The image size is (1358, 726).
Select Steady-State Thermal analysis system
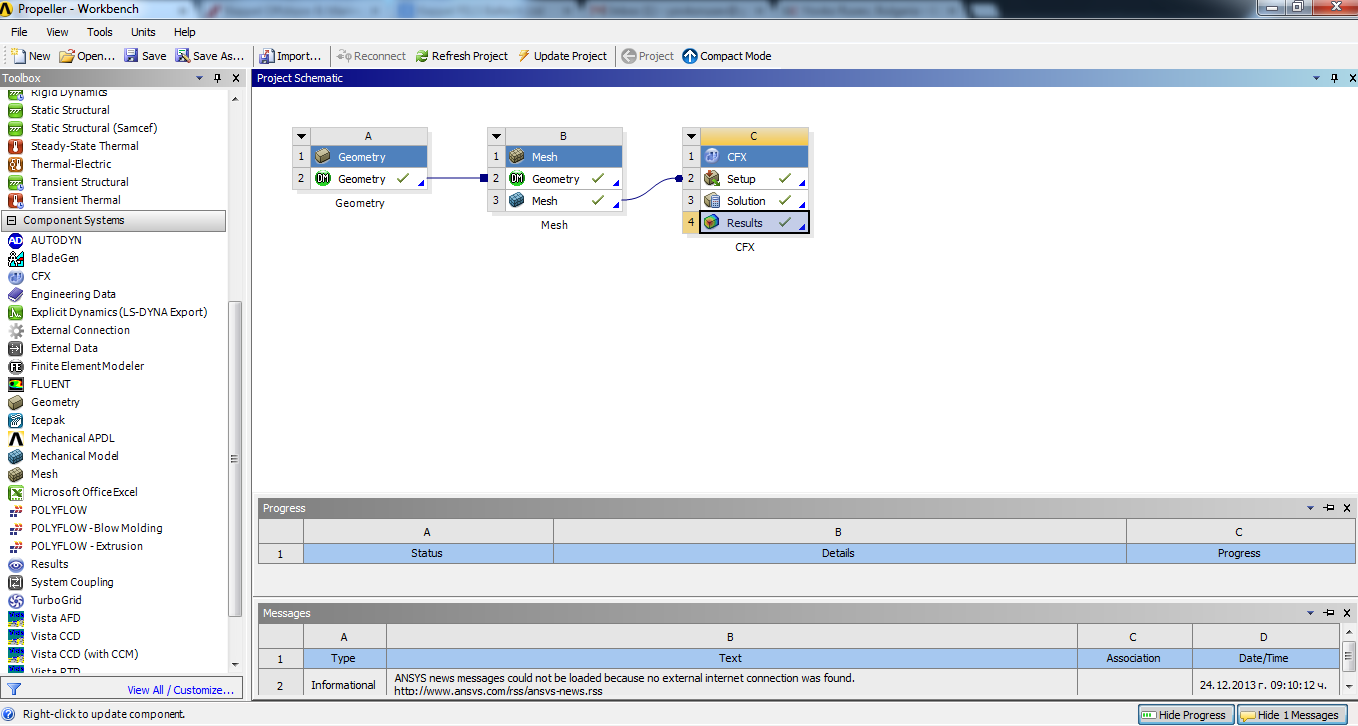coord(84,146)
